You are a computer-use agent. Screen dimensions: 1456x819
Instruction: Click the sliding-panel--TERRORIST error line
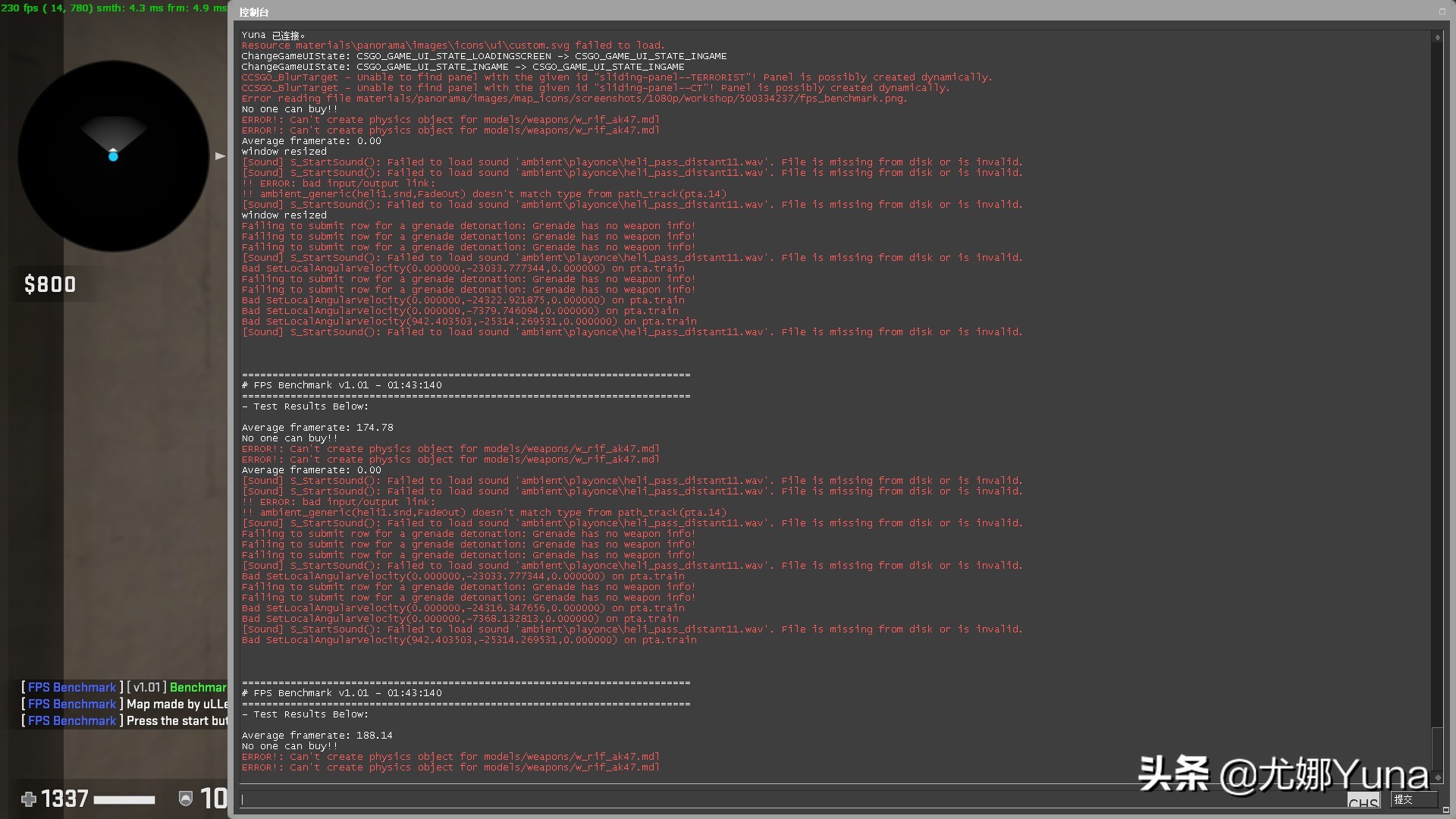point(617,77)
